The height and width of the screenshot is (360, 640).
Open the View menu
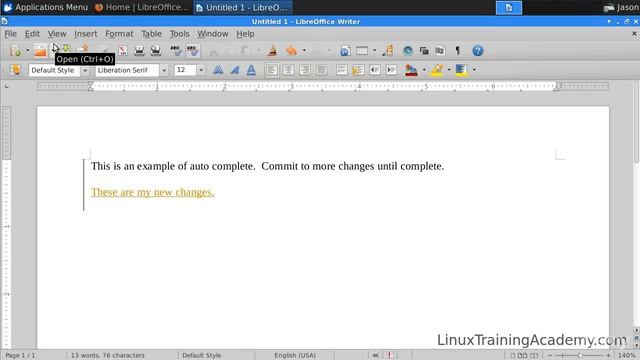[57, 34]
